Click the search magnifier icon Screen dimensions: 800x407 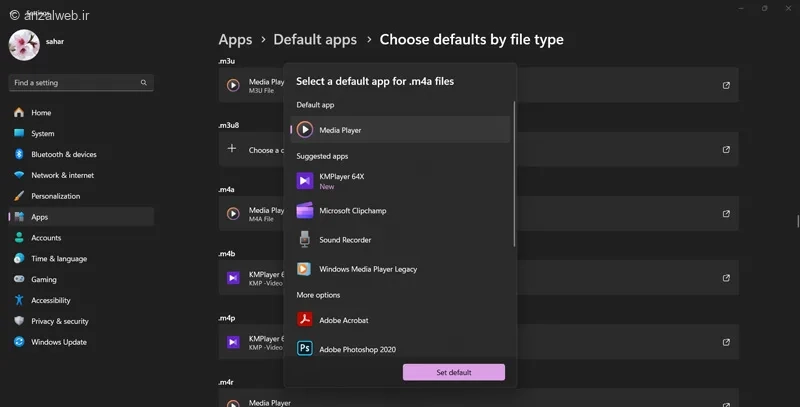click(144, 83)
